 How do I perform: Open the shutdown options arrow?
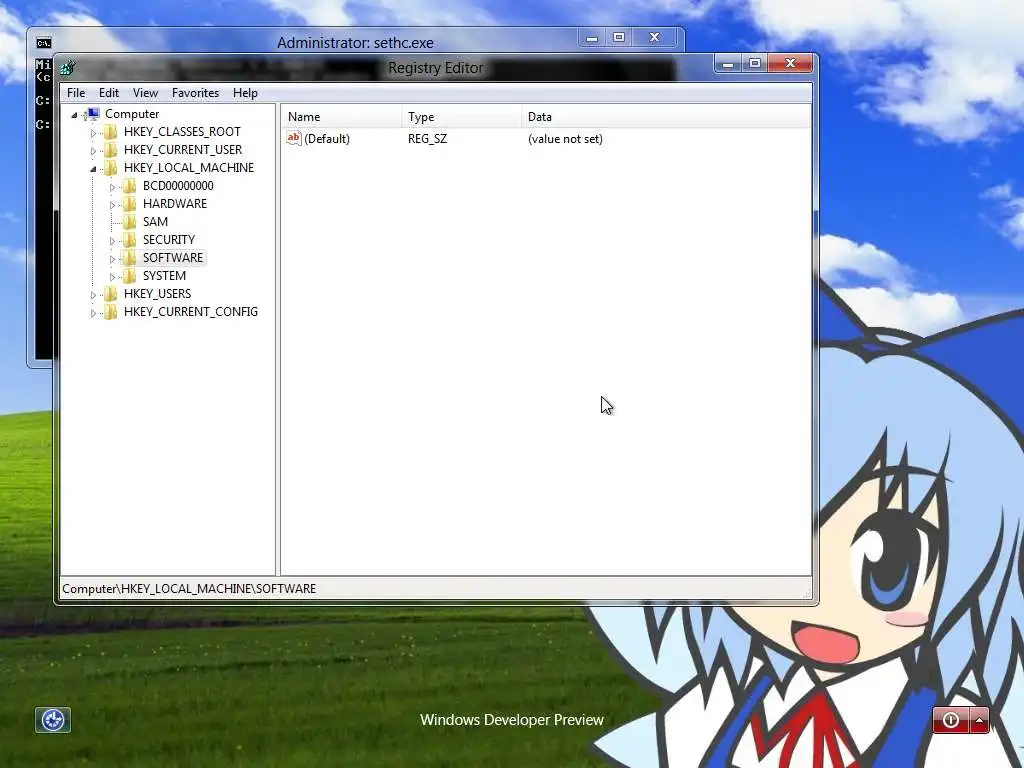point(979,720)
